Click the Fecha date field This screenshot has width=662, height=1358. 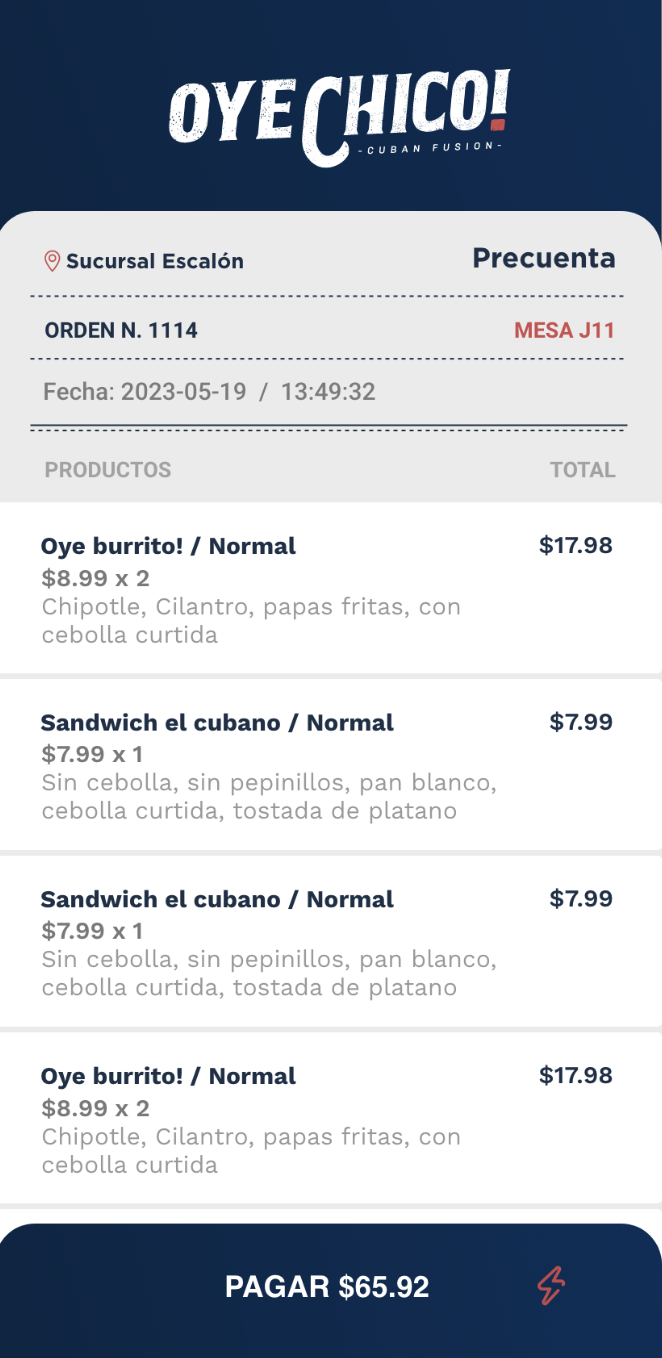[x=209, y=391]
